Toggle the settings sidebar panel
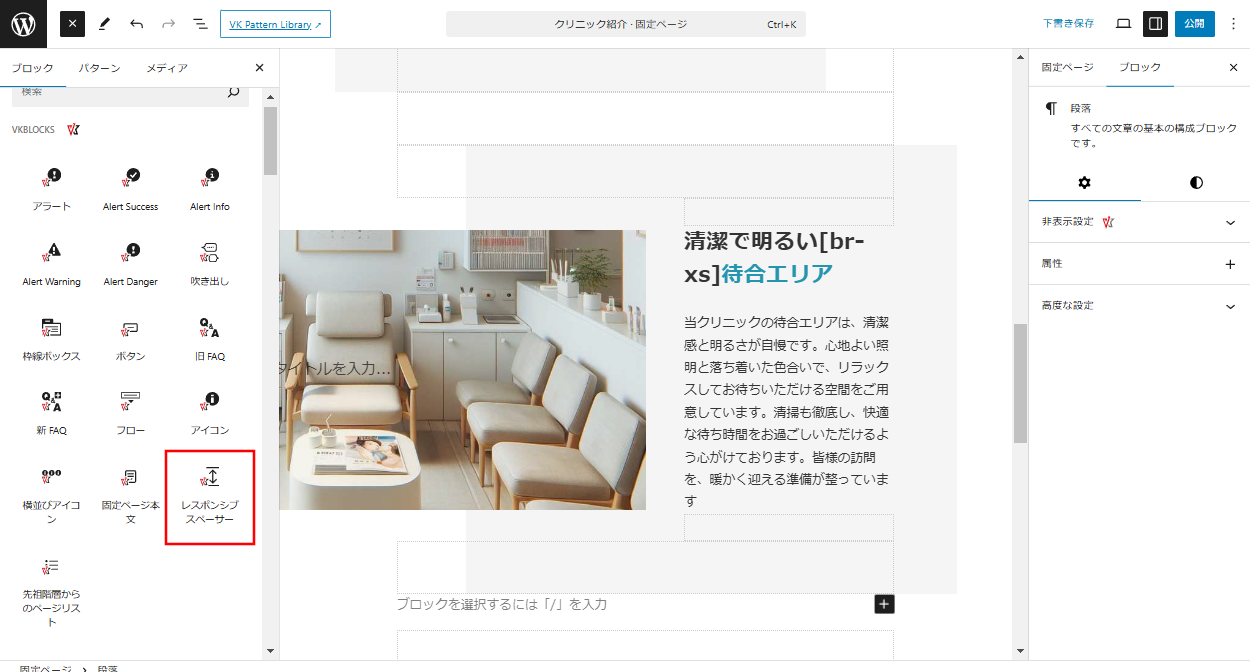Viewport: 1250px width, 672px height. 1155,24
